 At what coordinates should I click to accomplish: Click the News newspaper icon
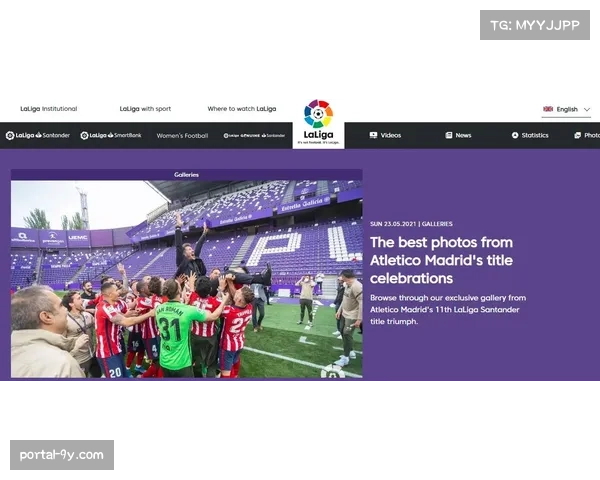449,135
